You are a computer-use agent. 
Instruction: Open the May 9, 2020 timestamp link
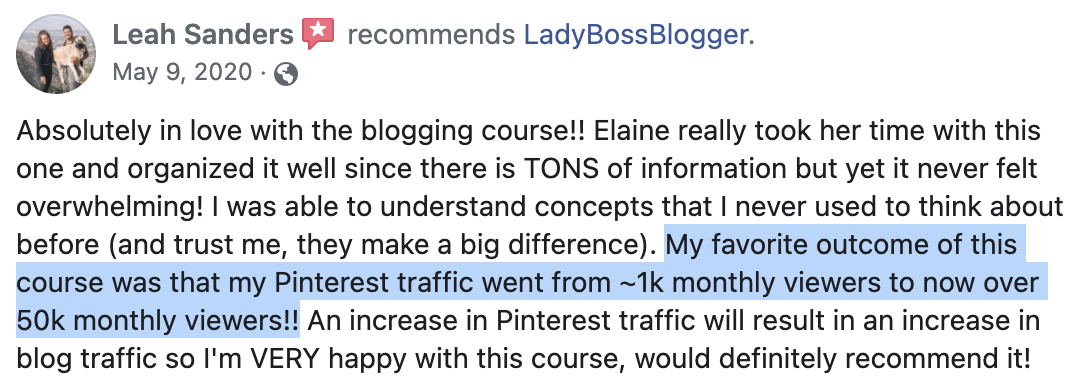pos(183,72)
